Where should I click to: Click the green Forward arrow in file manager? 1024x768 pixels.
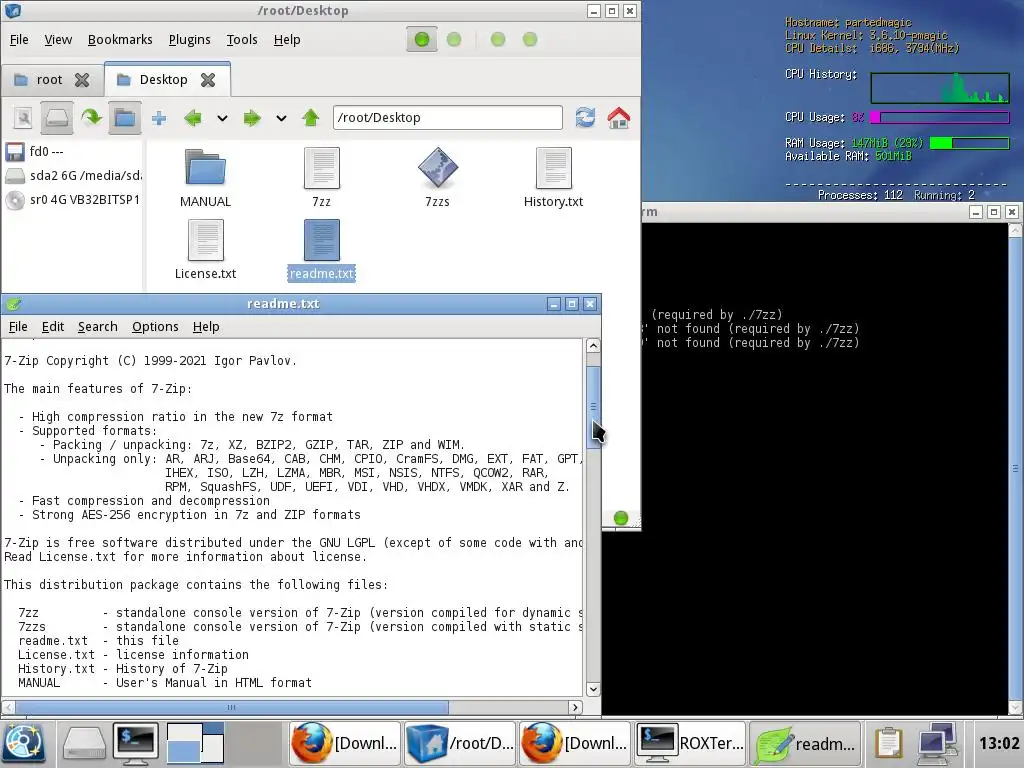[x=251, y=118]
